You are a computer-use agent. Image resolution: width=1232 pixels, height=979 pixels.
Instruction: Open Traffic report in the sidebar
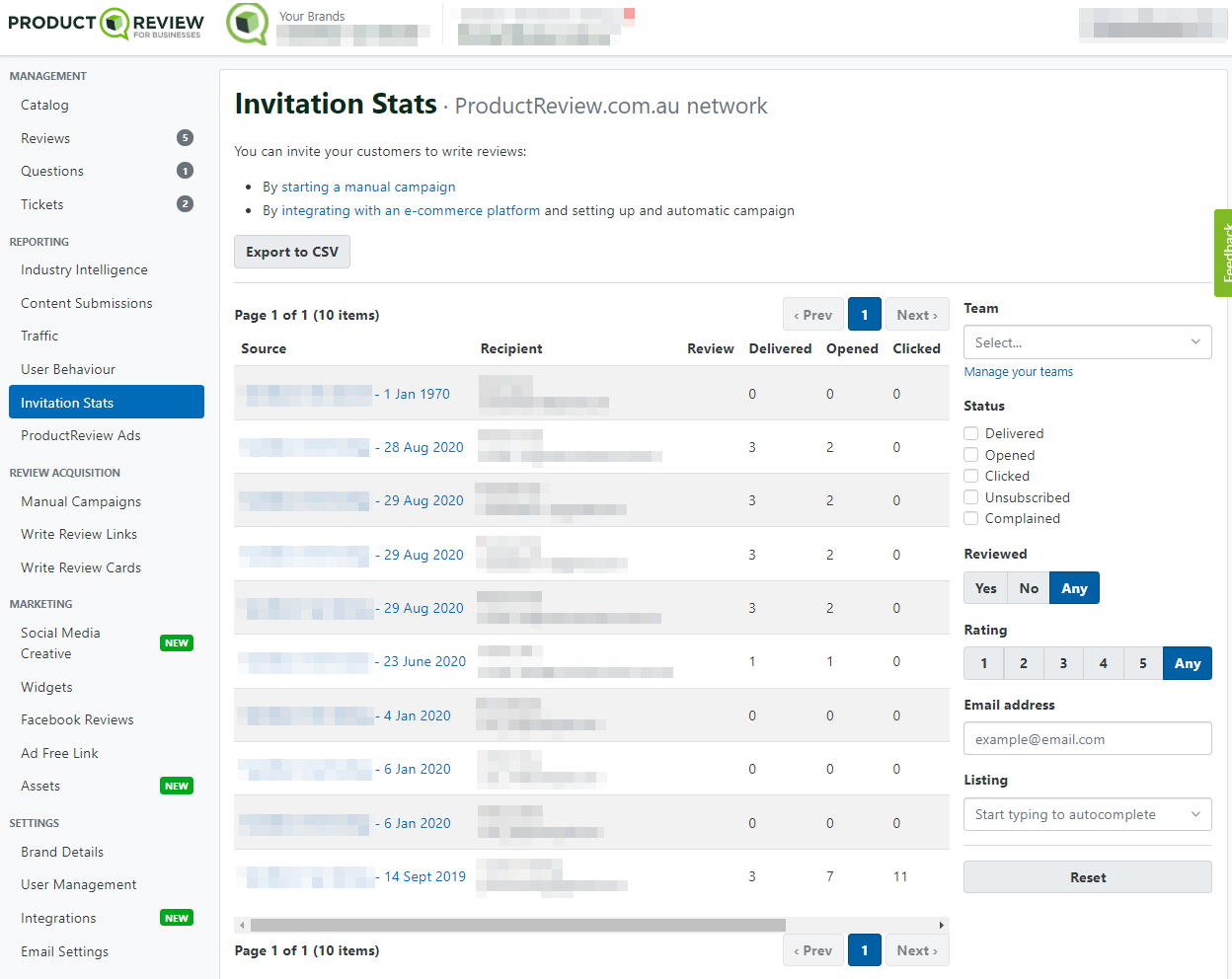[39, 336]
